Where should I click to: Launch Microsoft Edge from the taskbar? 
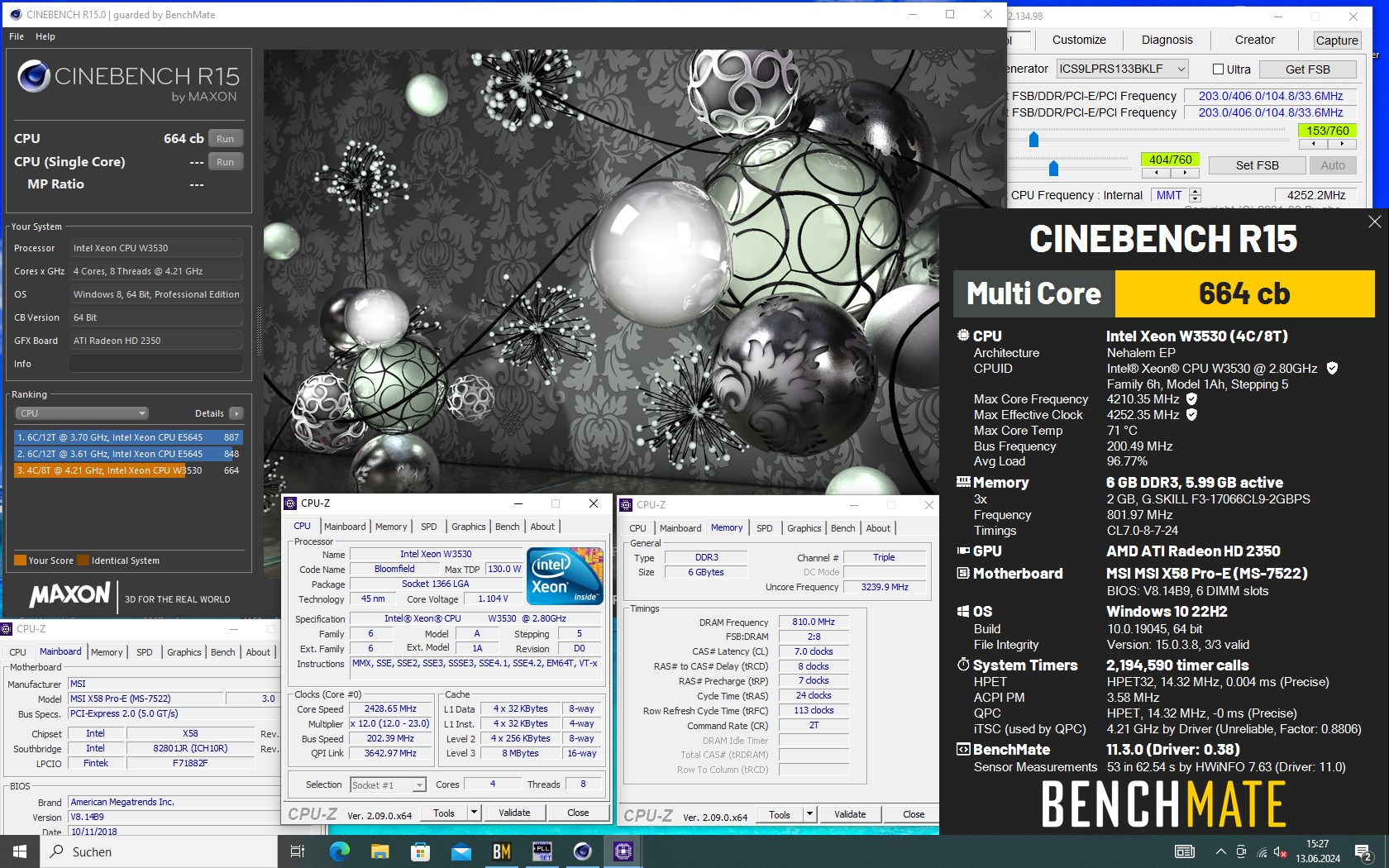(339, 851)
